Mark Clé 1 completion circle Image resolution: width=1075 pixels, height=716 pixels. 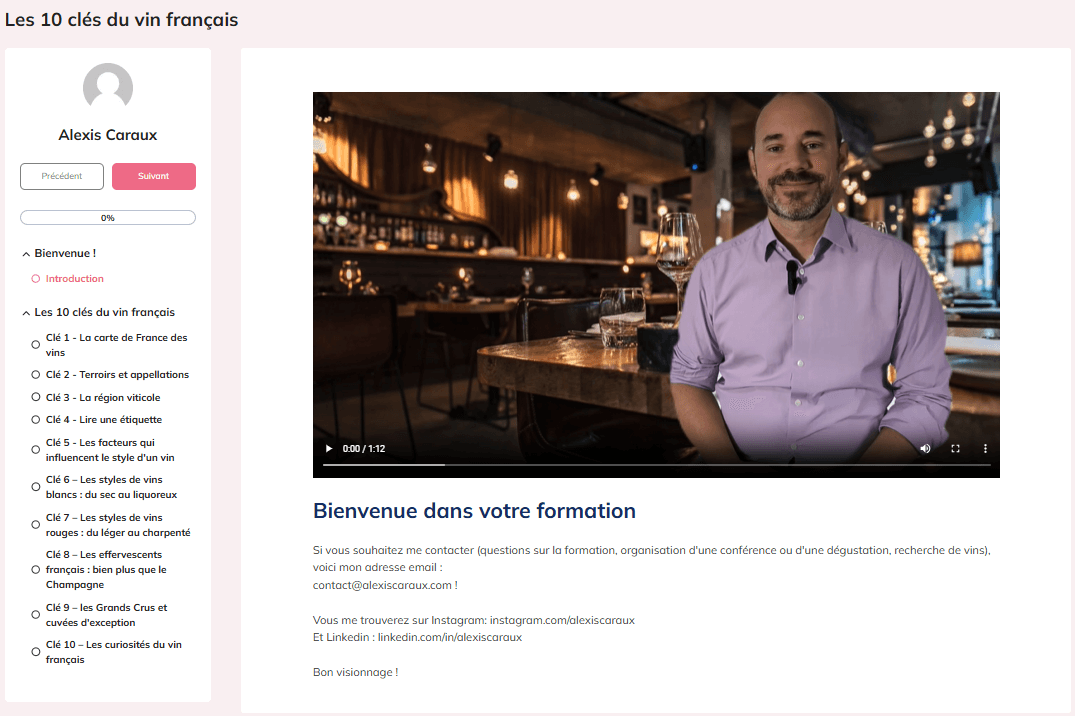click(x=36, y=345)
